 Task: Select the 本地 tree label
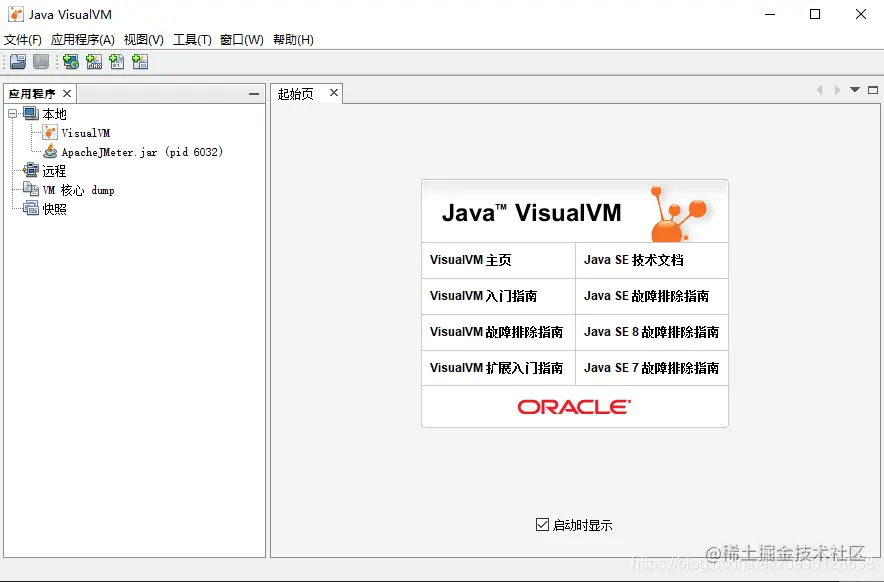click(x=55, y=114)
